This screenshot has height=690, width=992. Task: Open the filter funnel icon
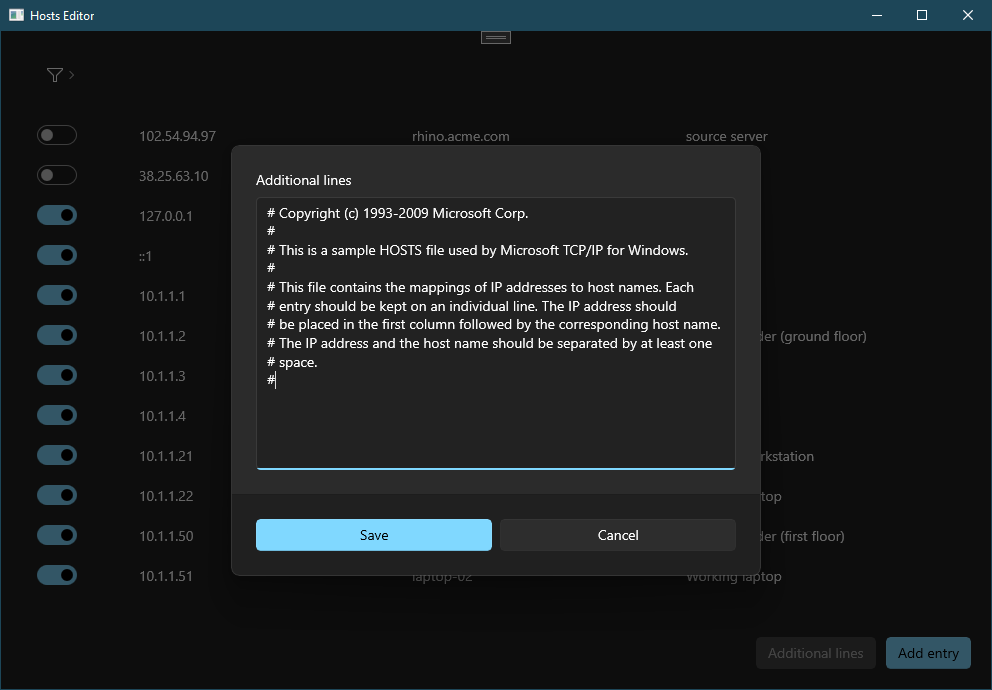(54, 75)
